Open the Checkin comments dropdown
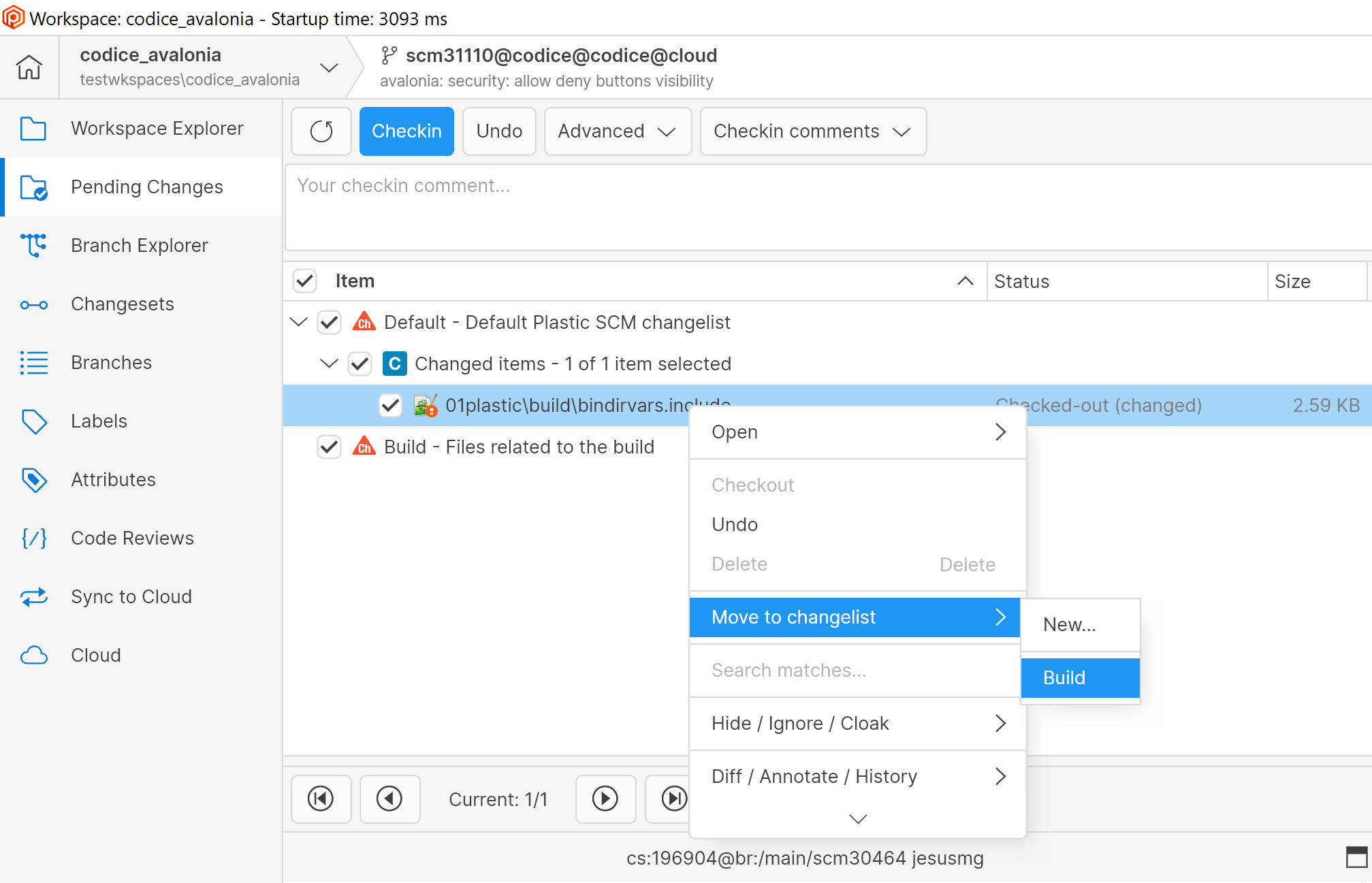The height and width of the screenshot is (883, 1372). click(812, 131)
